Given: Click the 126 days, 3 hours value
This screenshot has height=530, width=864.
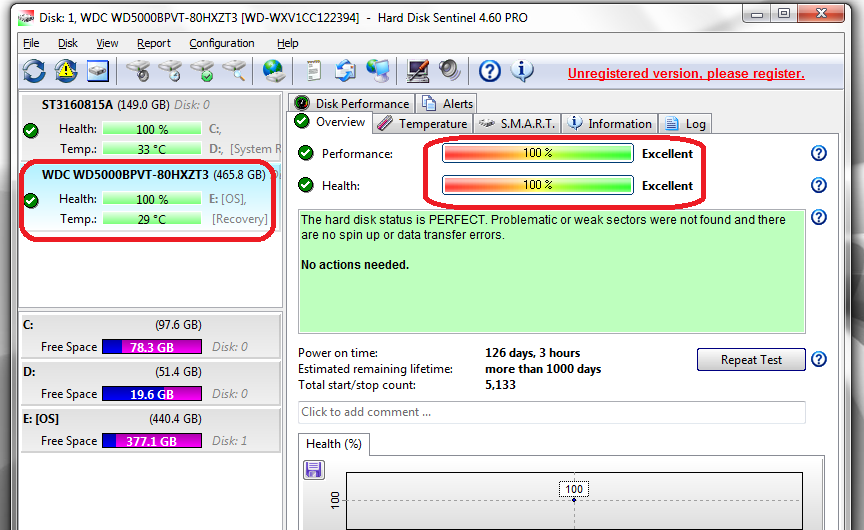Looking at the screenshot, I should [532, 353].
